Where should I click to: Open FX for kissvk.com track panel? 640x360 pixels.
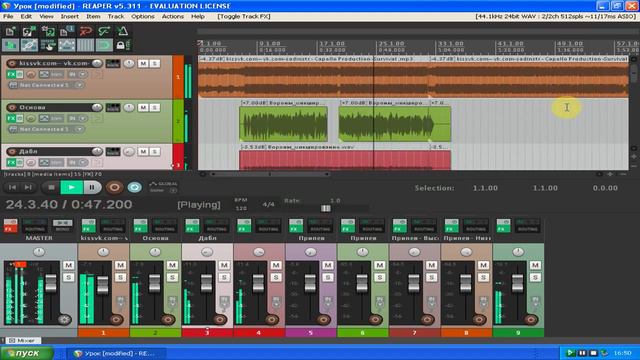coord(11,74)
